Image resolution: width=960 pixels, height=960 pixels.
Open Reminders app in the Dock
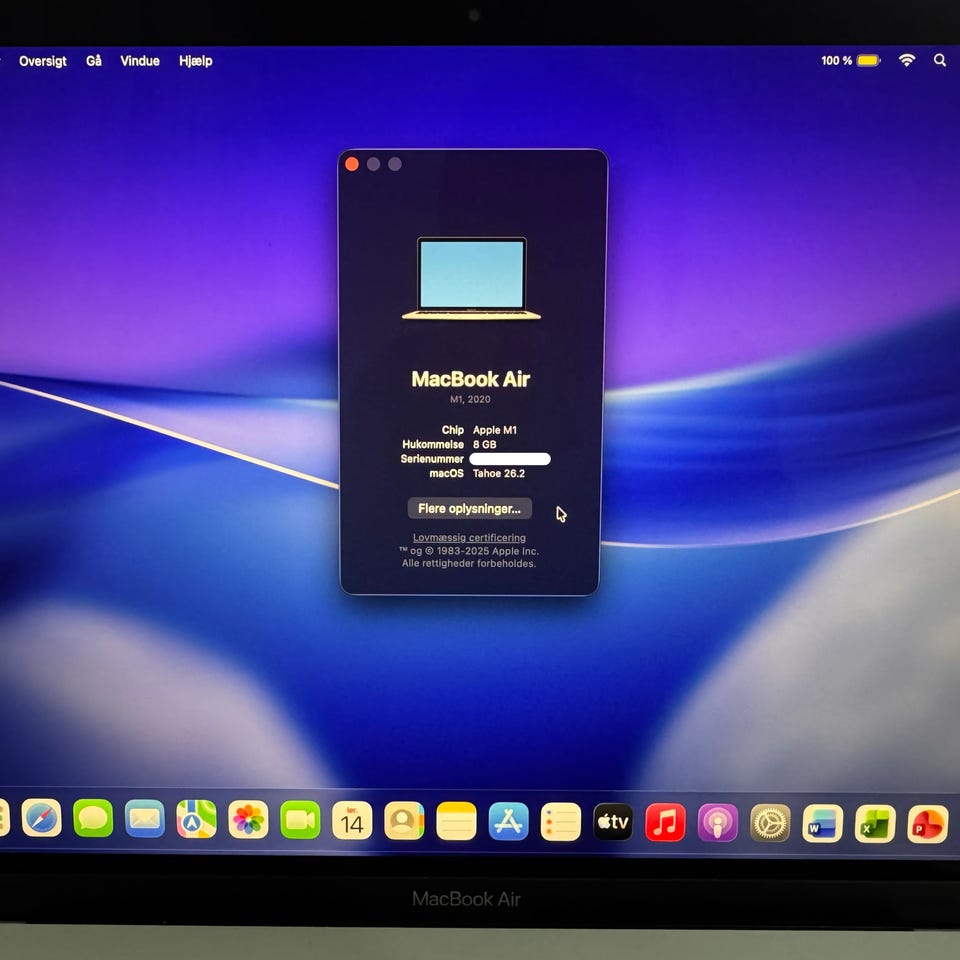(x=561, y=822)
